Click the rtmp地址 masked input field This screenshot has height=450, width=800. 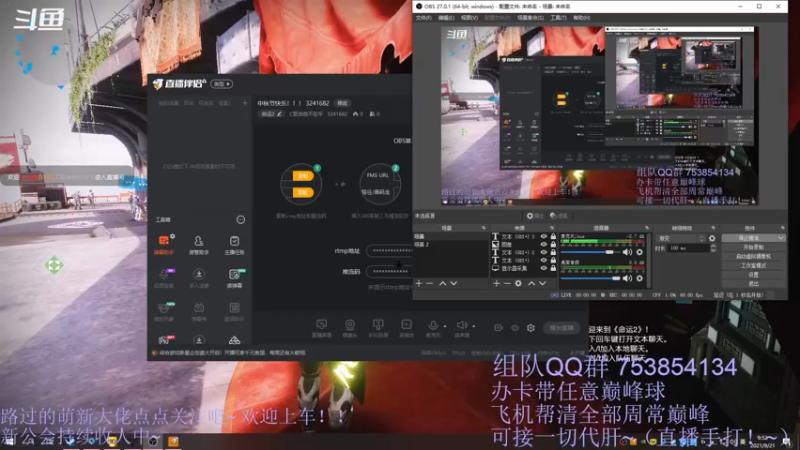389,251
